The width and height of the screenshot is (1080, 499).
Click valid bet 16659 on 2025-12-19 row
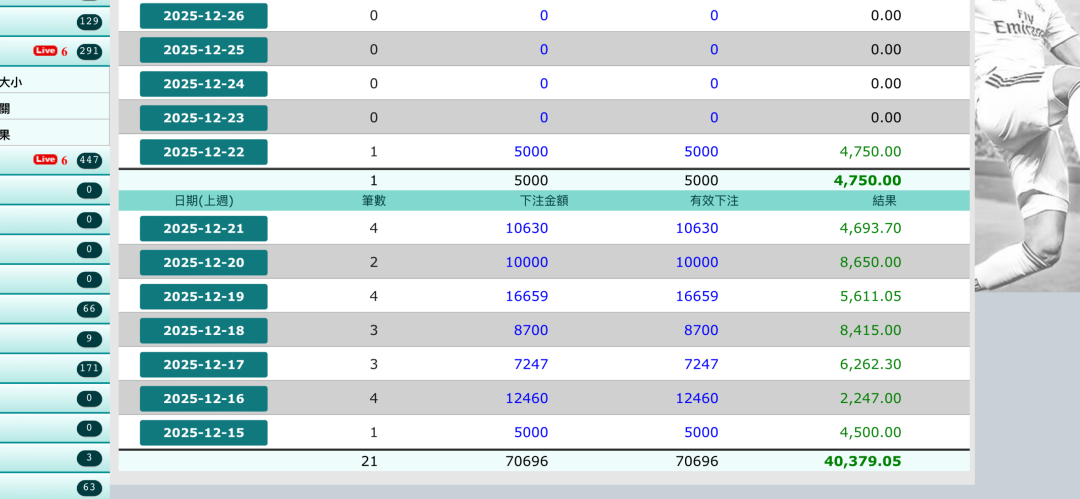pos(697,296)
